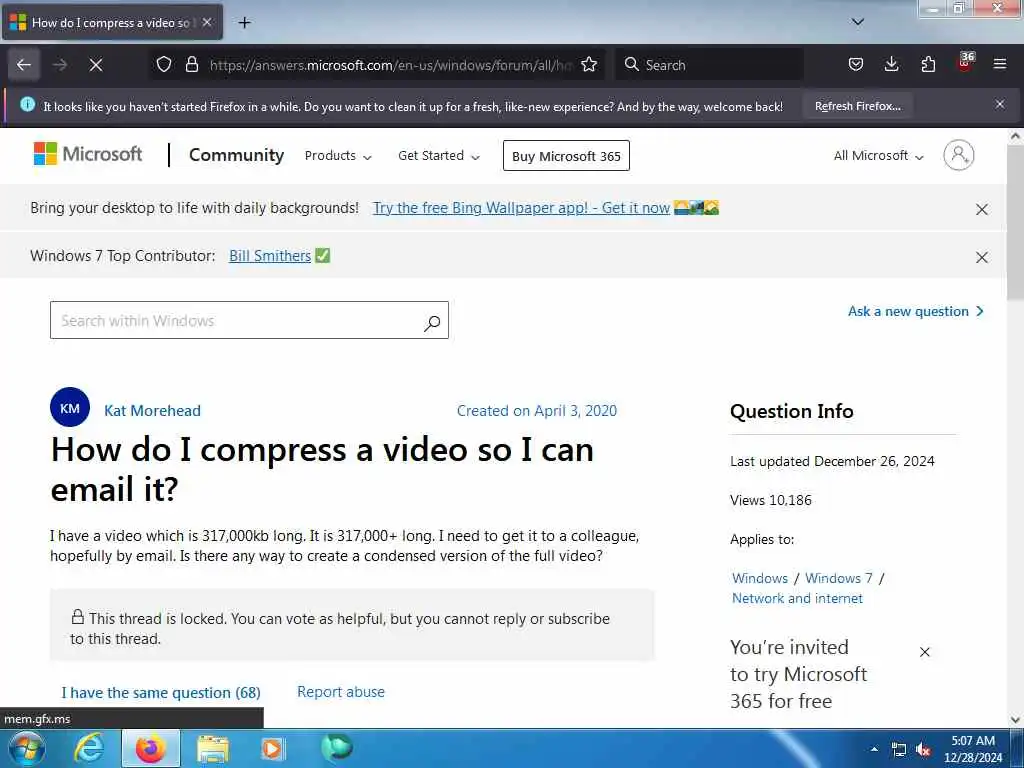Open the Bing Wallpaper app link
The image size is (1024, 768).
click(521, 208)
